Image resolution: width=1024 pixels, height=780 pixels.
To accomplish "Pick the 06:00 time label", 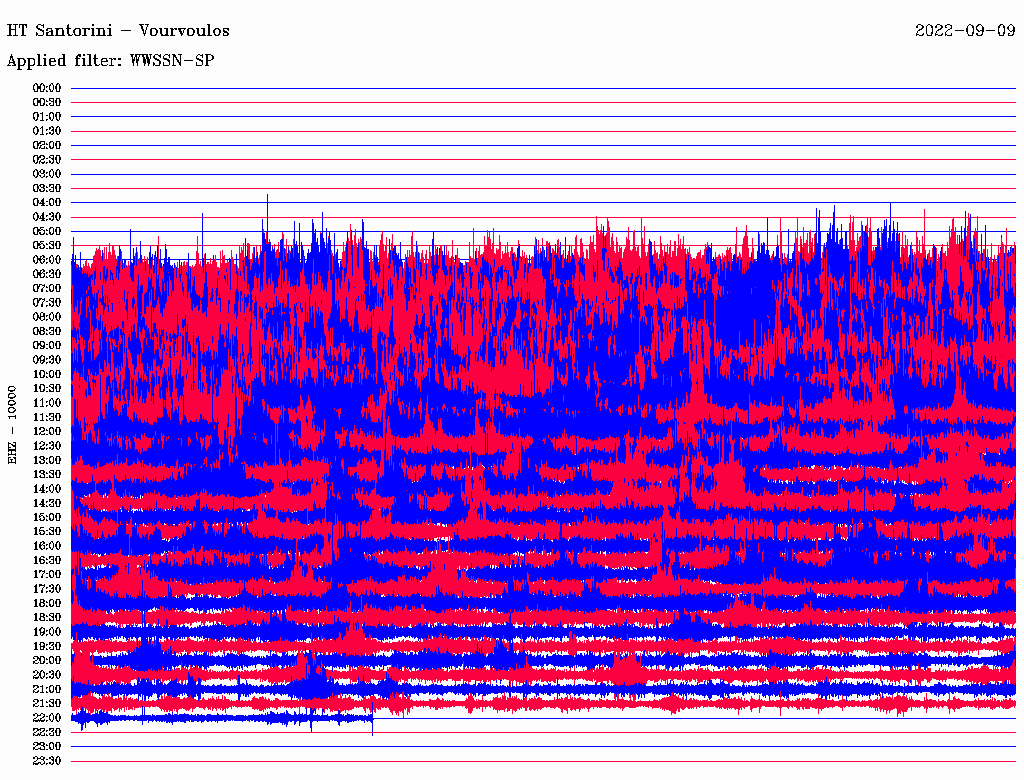I will coord(47,260).
